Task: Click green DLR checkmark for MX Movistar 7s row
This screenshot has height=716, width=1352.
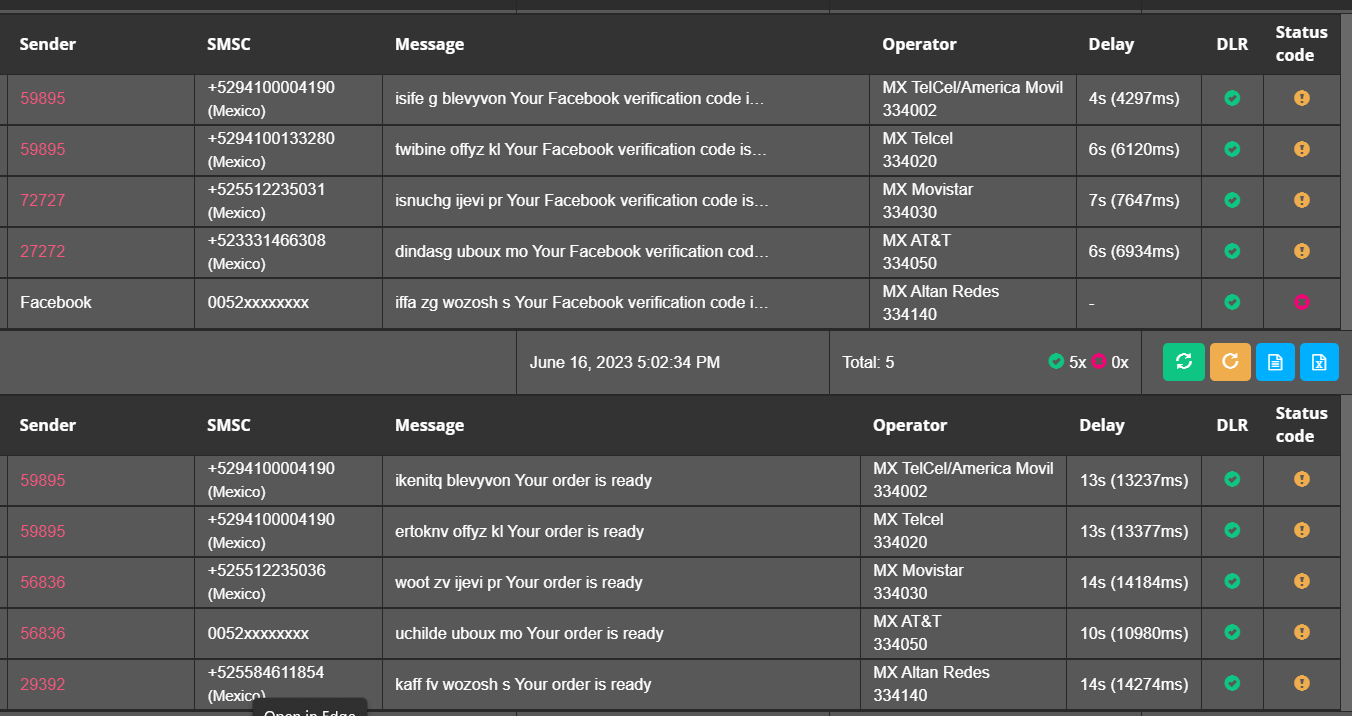Action: (x=1232, y=200)
